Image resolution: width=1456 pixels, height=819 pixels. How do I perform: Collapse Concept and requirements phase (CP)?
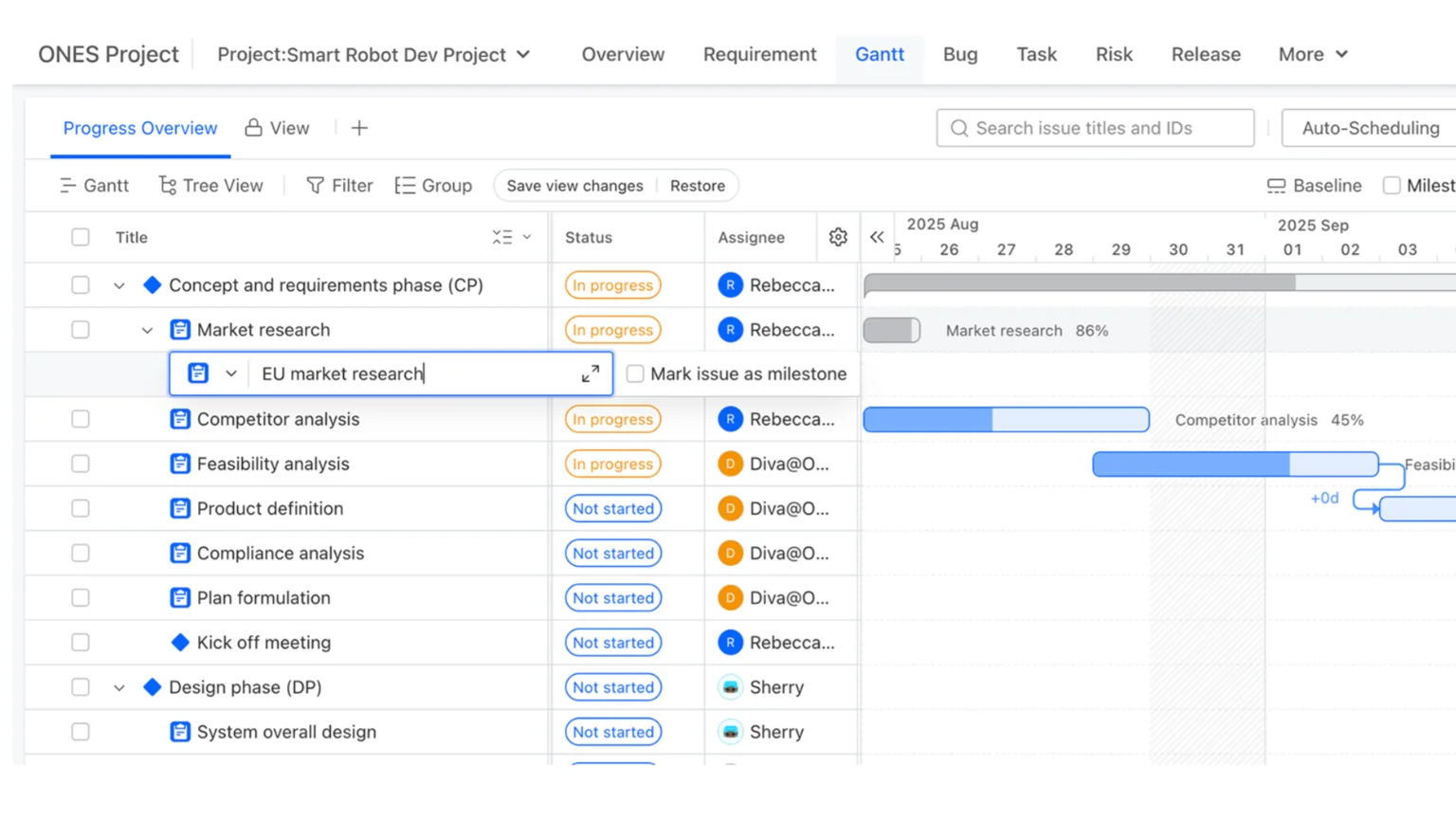click(x=119, y=285)
